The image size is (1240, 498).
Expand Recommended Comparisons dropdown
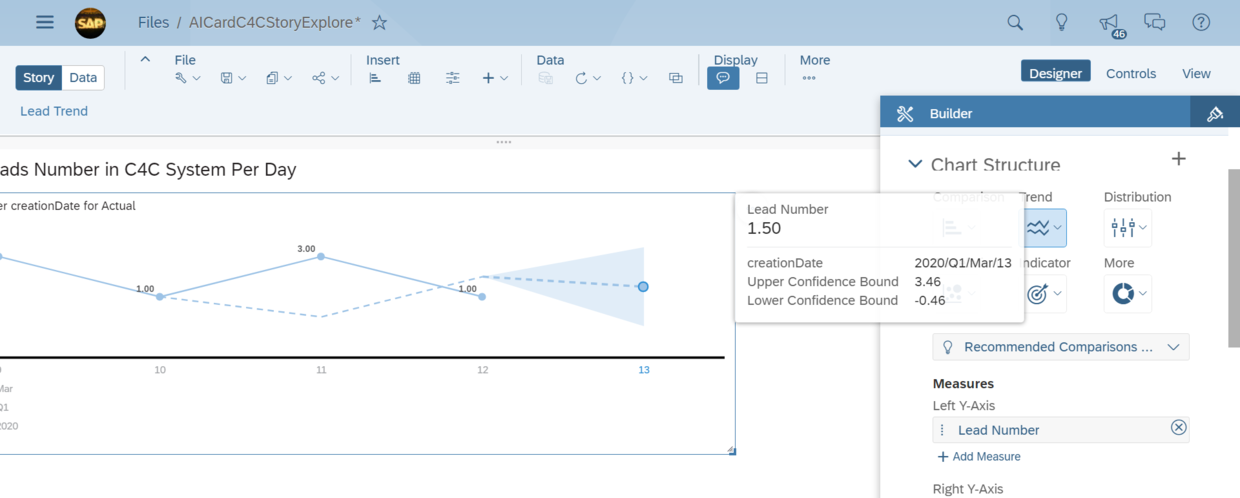[x=1061, y=347]
